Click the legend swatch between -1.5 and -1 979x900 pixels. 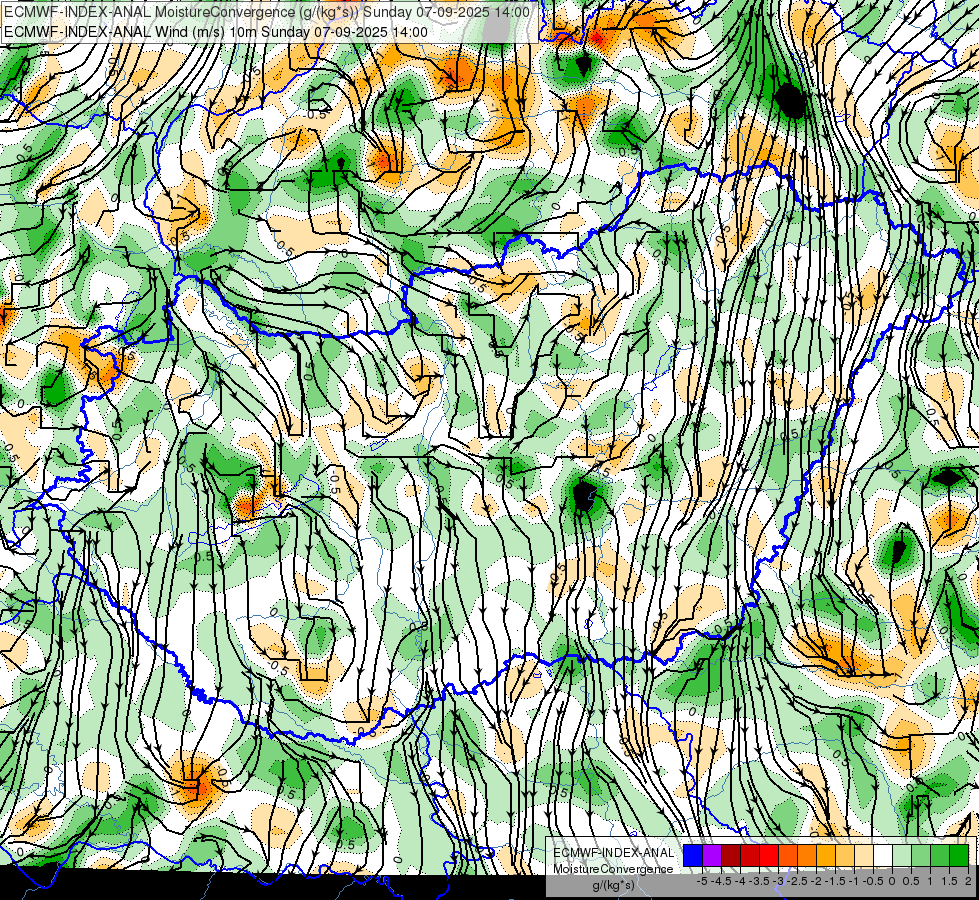coord(845,856)
